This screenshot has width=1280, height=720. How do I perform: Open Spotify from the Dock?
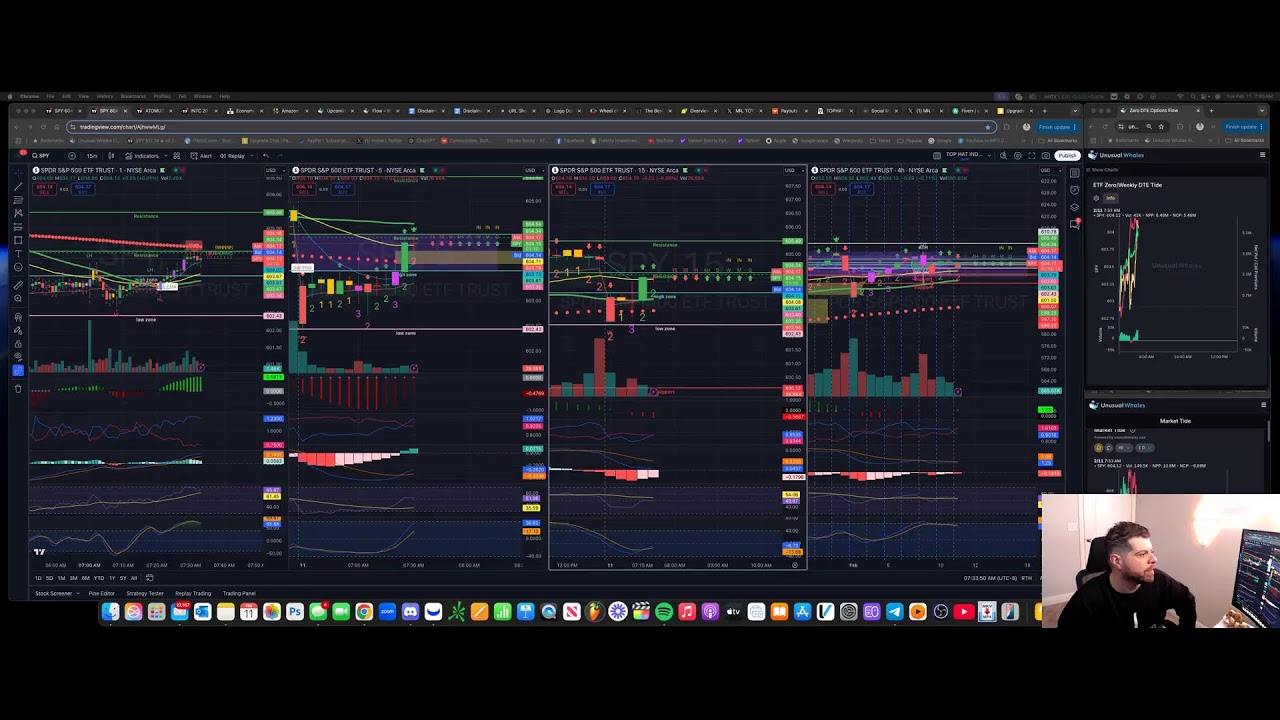coord(664,612)
